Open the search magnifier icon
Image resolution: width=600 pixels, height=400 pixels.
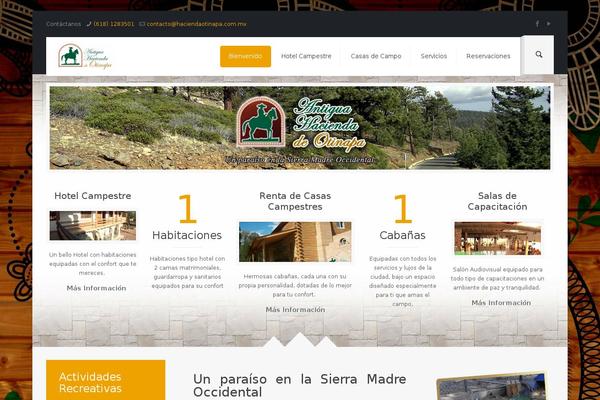539,54
